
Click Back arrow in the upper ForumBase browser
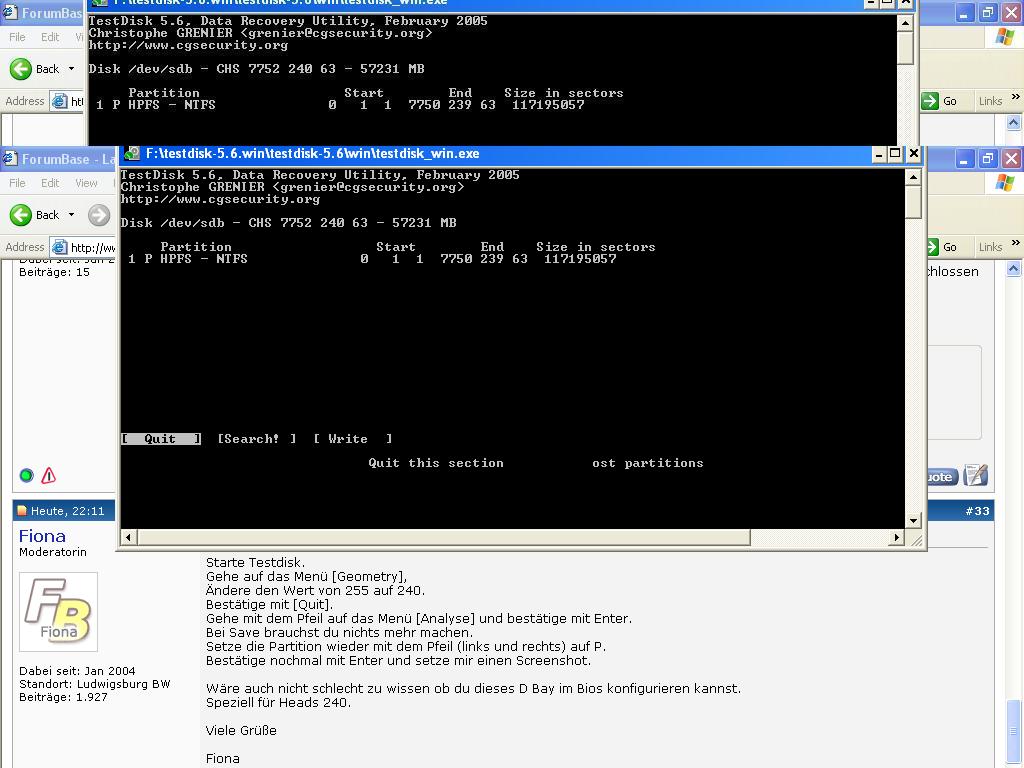coord(21,69)
